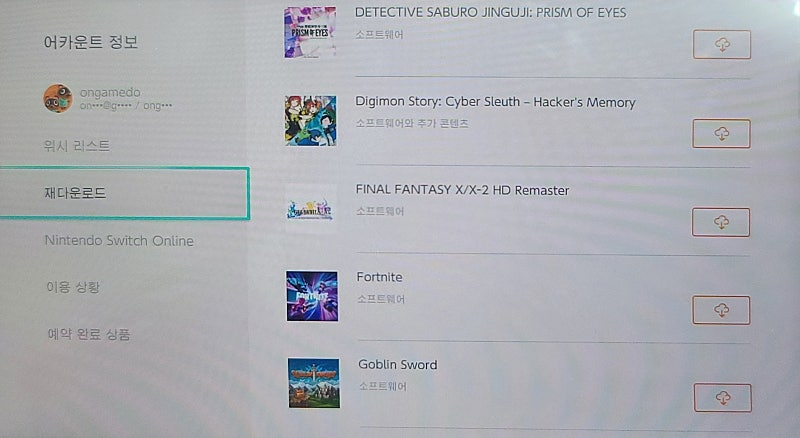Click the cloud download icon for Fortnite
Image resolution: width=800 pixels, height=438 pixels.
click(721, 310)
